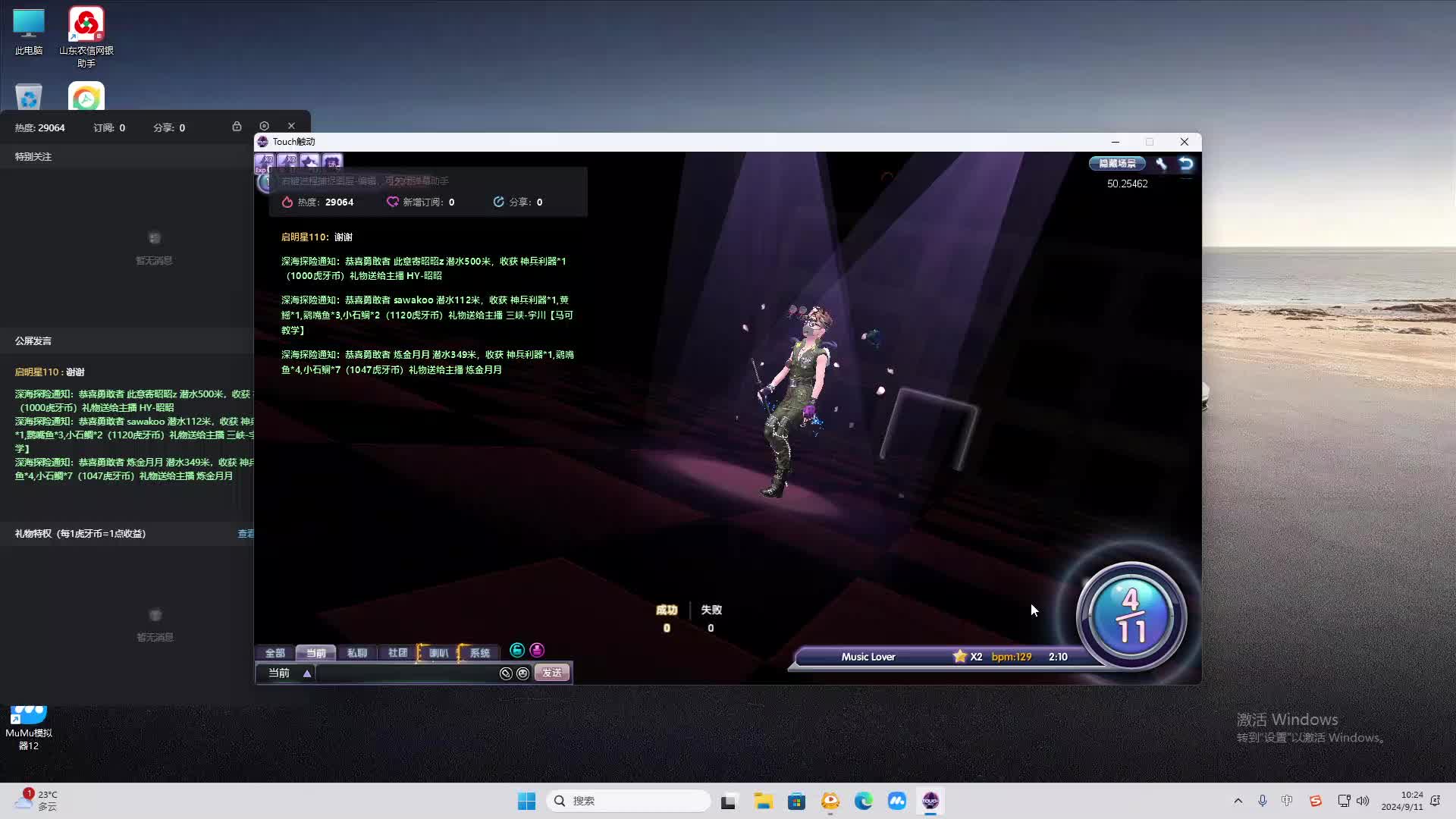This screenshot has height=819, width=1456.
Task: Click the magenta stamp icon above chat
Action: 537,651
